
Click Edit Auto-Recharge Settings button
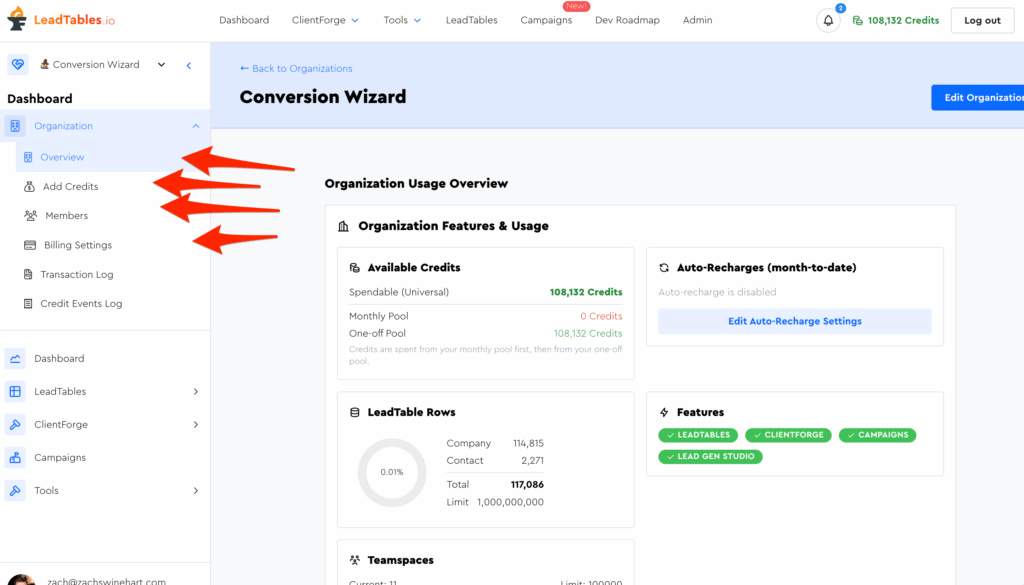(x=794, y=321)
